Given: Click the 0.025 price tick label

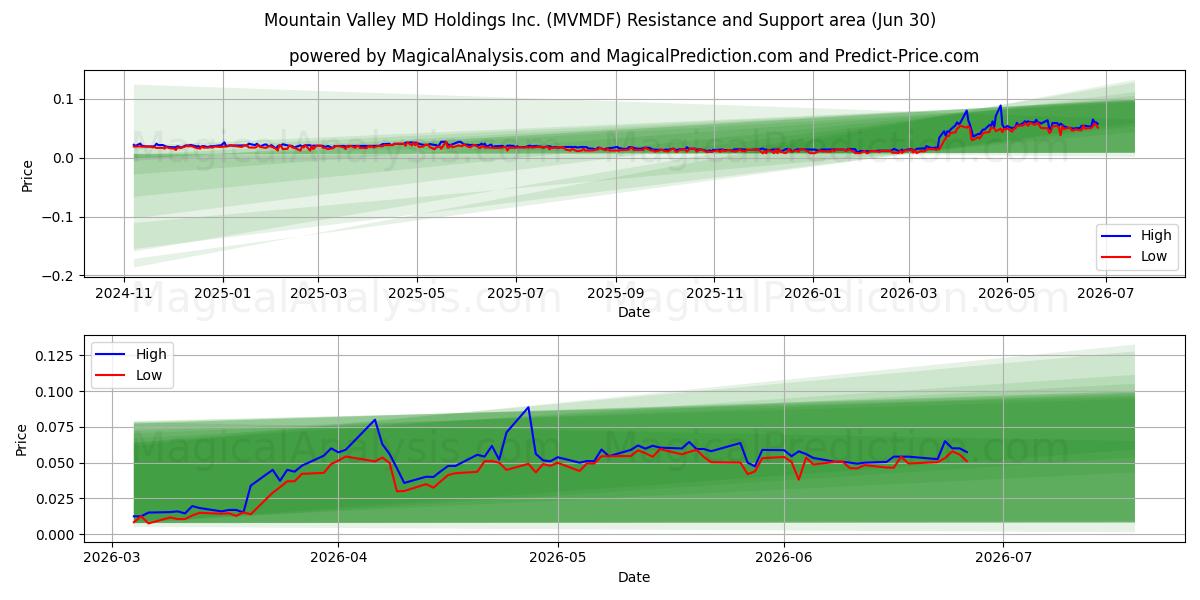Looking at the screenshot, I should [56, 499].
